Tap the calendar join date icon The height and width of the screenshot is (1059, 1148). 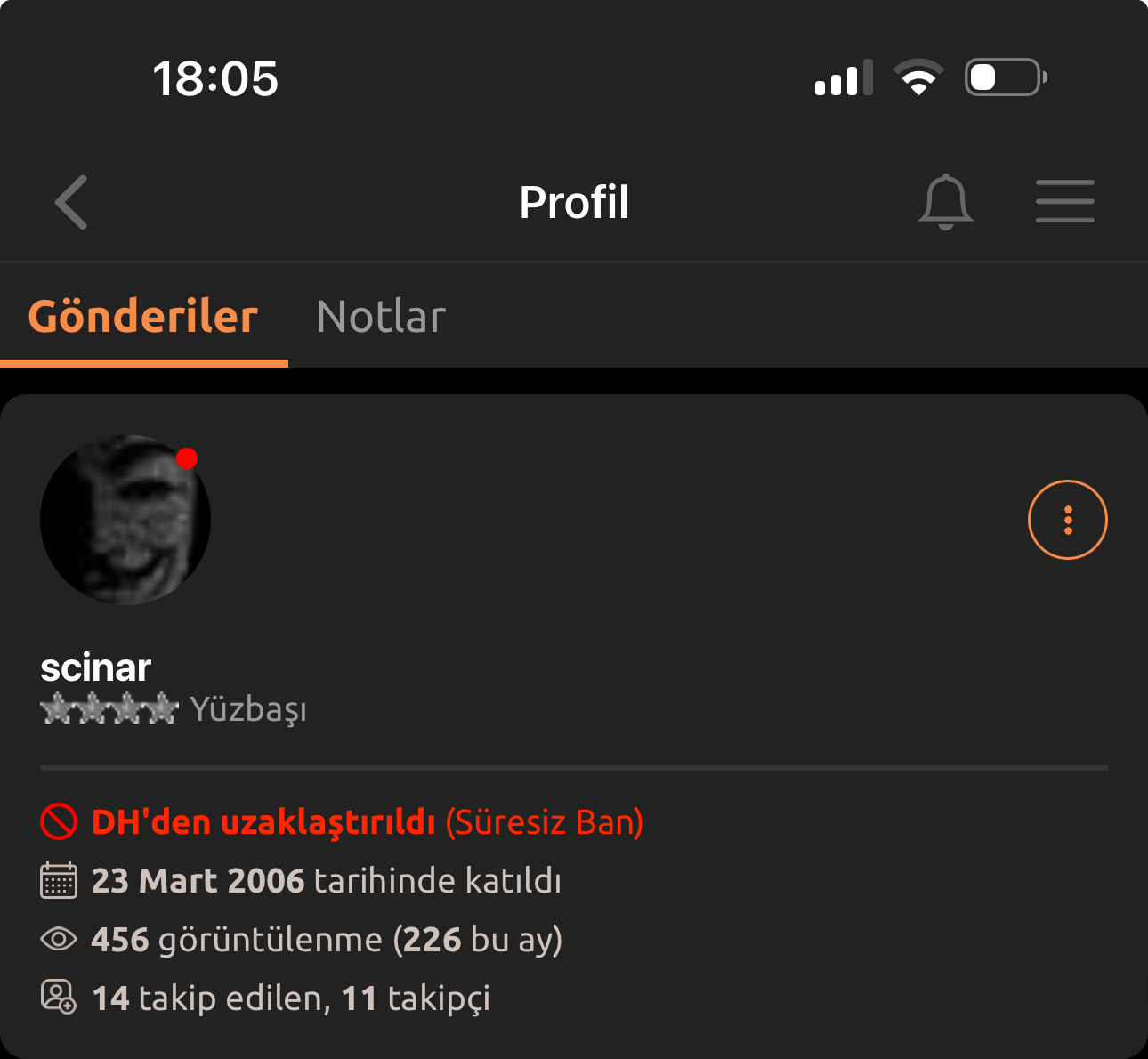59,880
